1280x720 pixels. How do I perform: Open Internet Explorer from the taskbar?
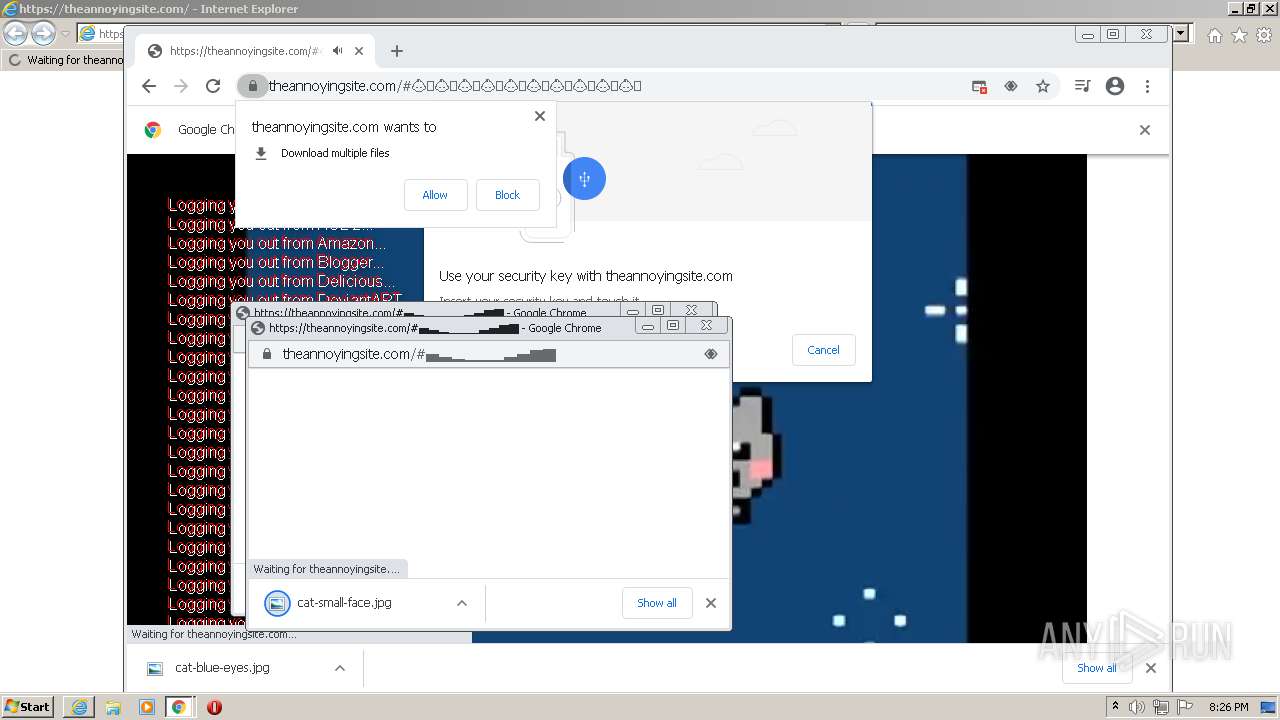[79, 707]
